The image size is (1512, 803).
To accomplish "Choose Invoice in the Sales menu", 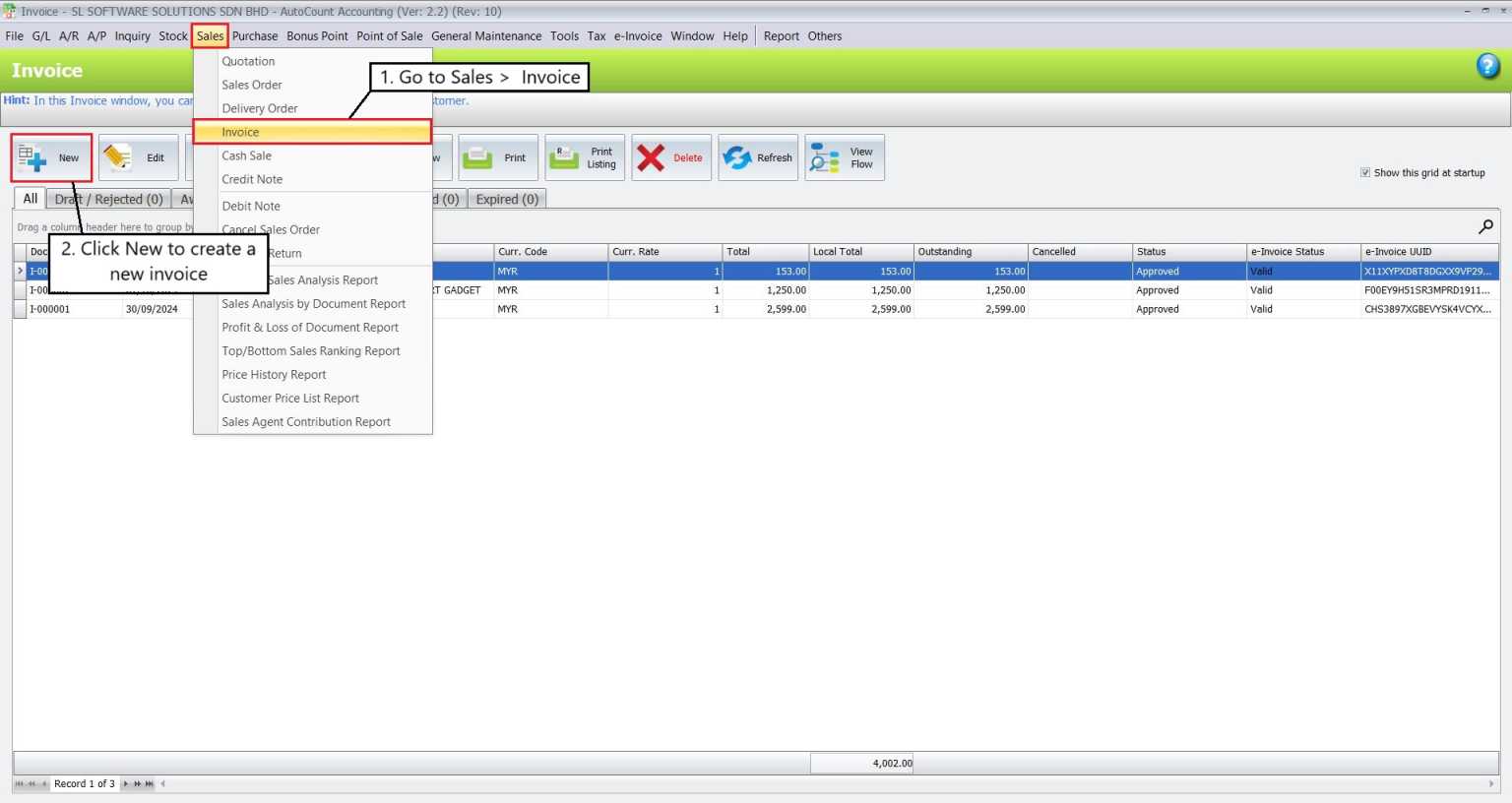I will pos(313,132).
